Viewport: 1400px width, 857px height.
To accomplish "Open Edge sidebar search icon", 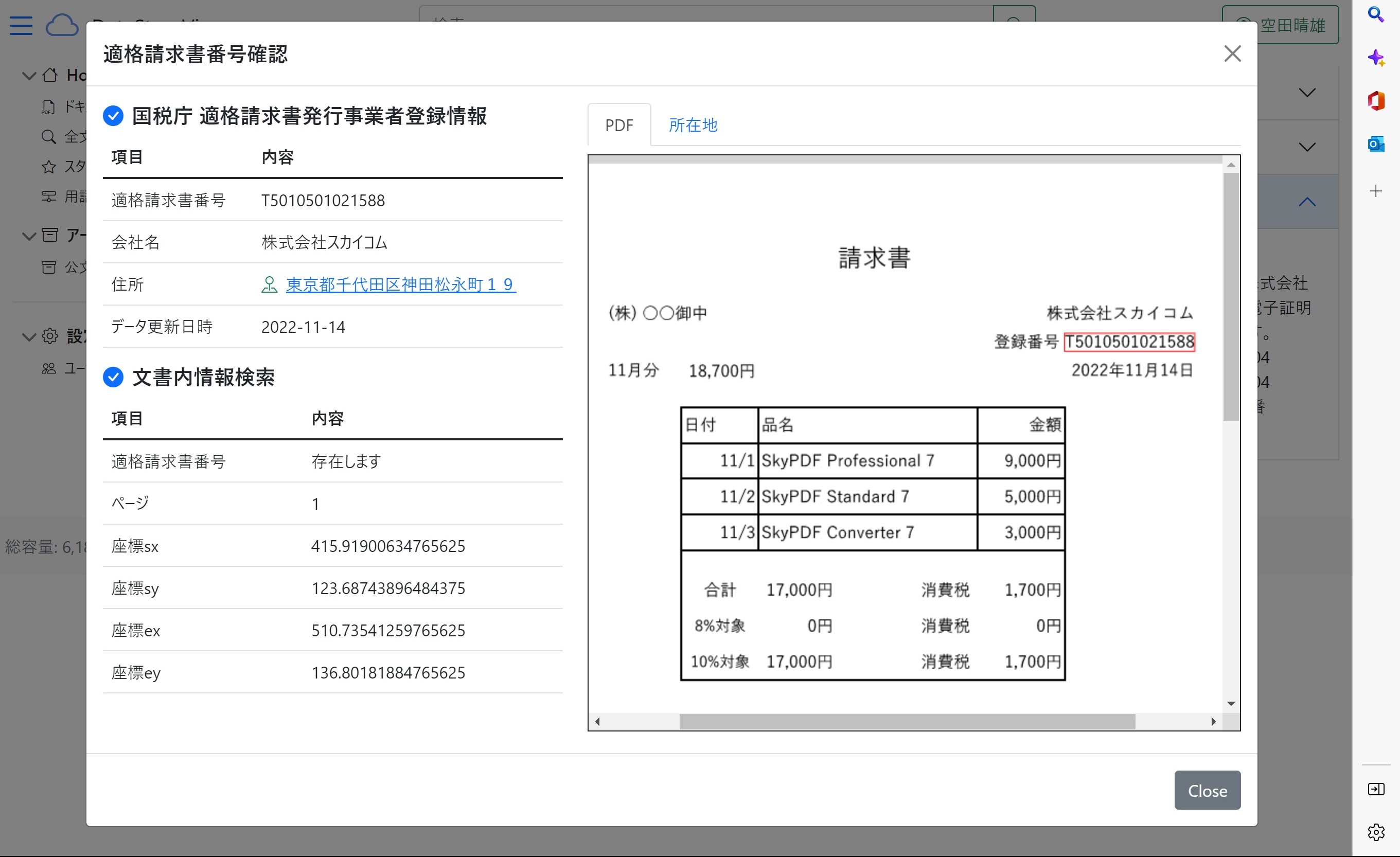I will click(1376, 15).
